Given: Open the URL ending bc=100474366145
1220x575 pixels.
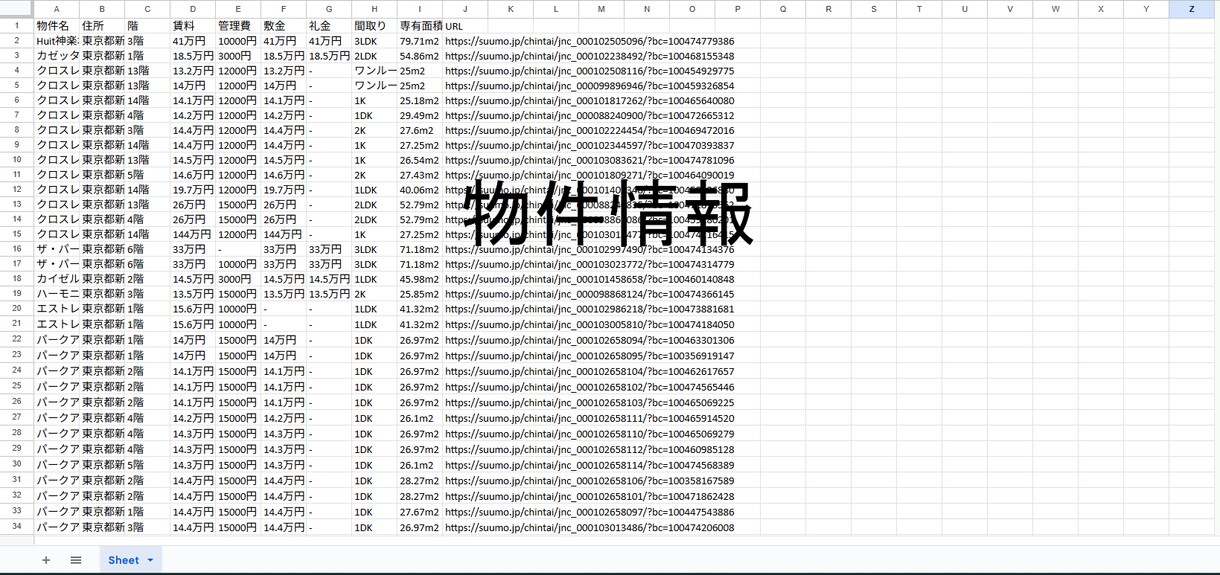Looking at the screenshot, I should (x=590, y=294).
